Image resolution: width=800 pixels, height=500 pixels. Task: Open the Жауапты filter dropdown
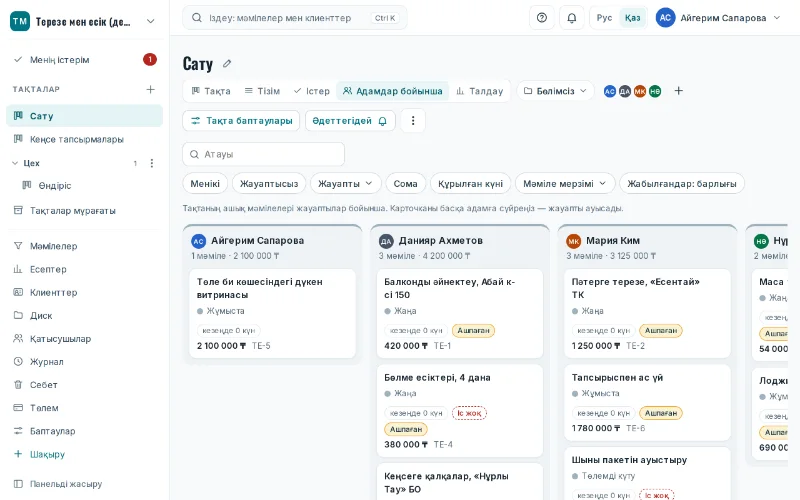[x=345, y=184]
